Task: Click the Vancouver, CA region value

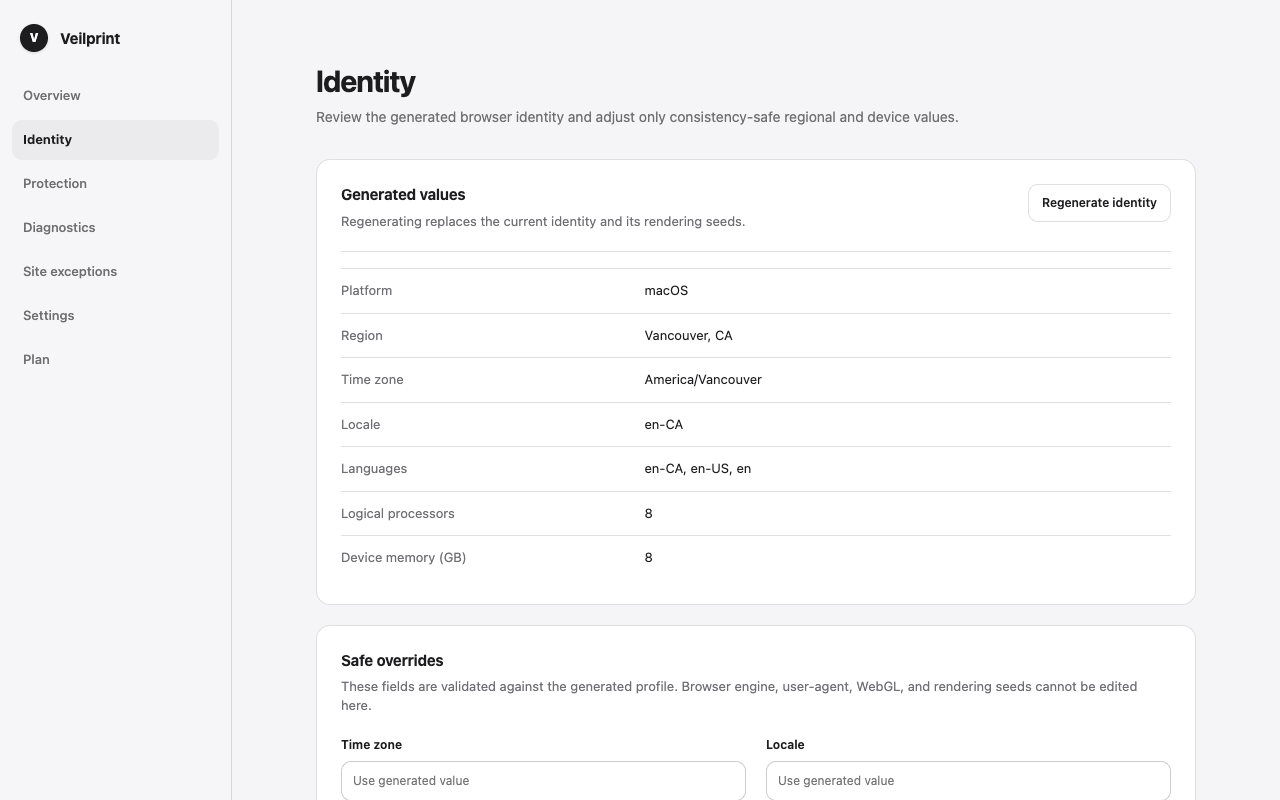Action: [688, 336]
